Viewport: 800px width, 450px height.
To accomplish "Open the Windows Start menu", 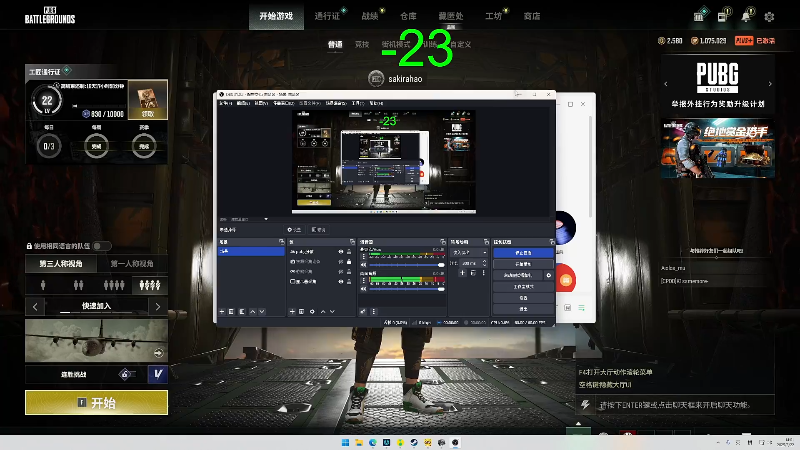I will [345, 442].
